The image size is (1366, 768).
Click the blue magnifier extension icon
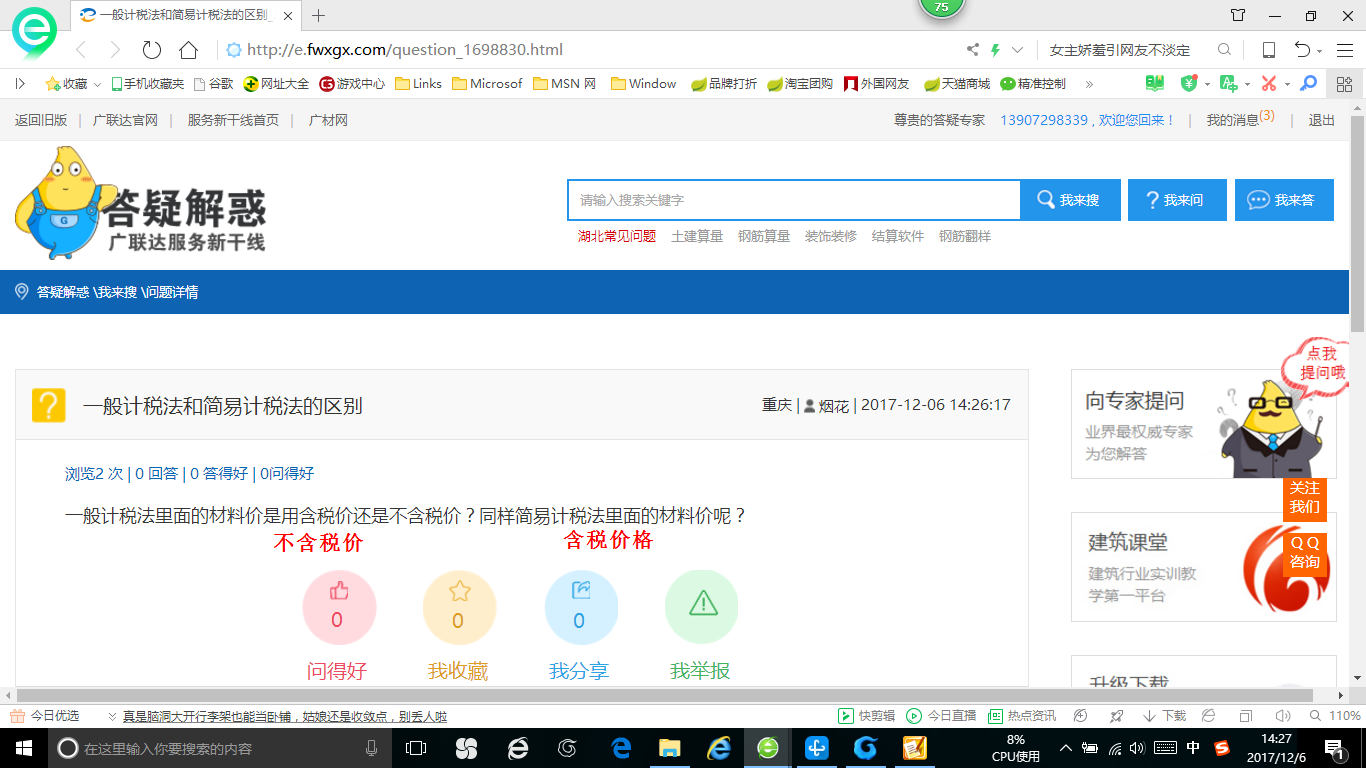tap(1309, 84)
